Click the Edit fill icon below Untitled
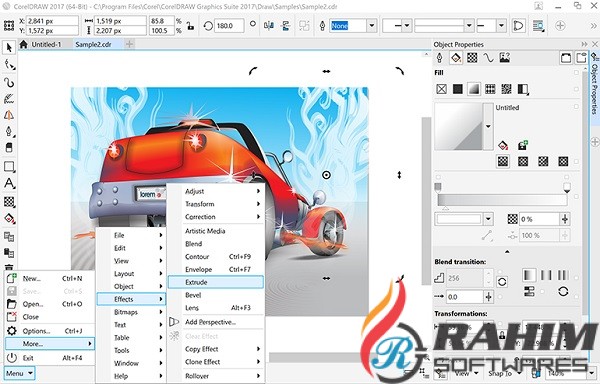The width and height of the screenshot is (600, 384). 503,145
